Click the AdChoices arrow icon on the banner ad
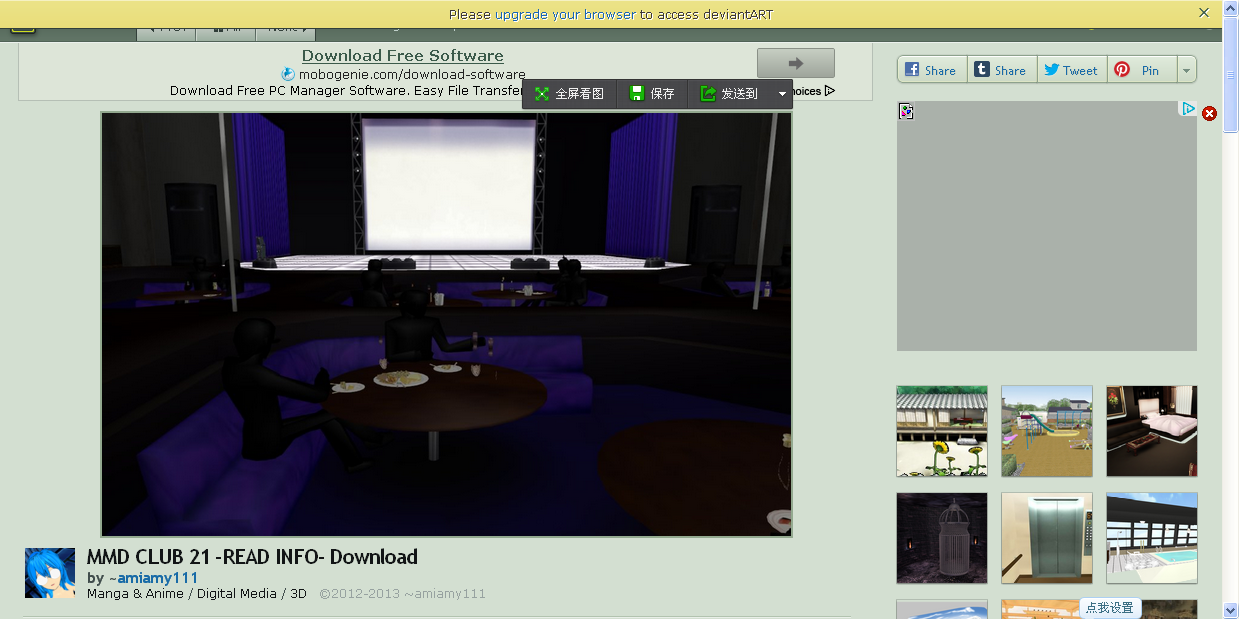The width and height of the screenshot is (1239, 619). [x=829, y=91]
